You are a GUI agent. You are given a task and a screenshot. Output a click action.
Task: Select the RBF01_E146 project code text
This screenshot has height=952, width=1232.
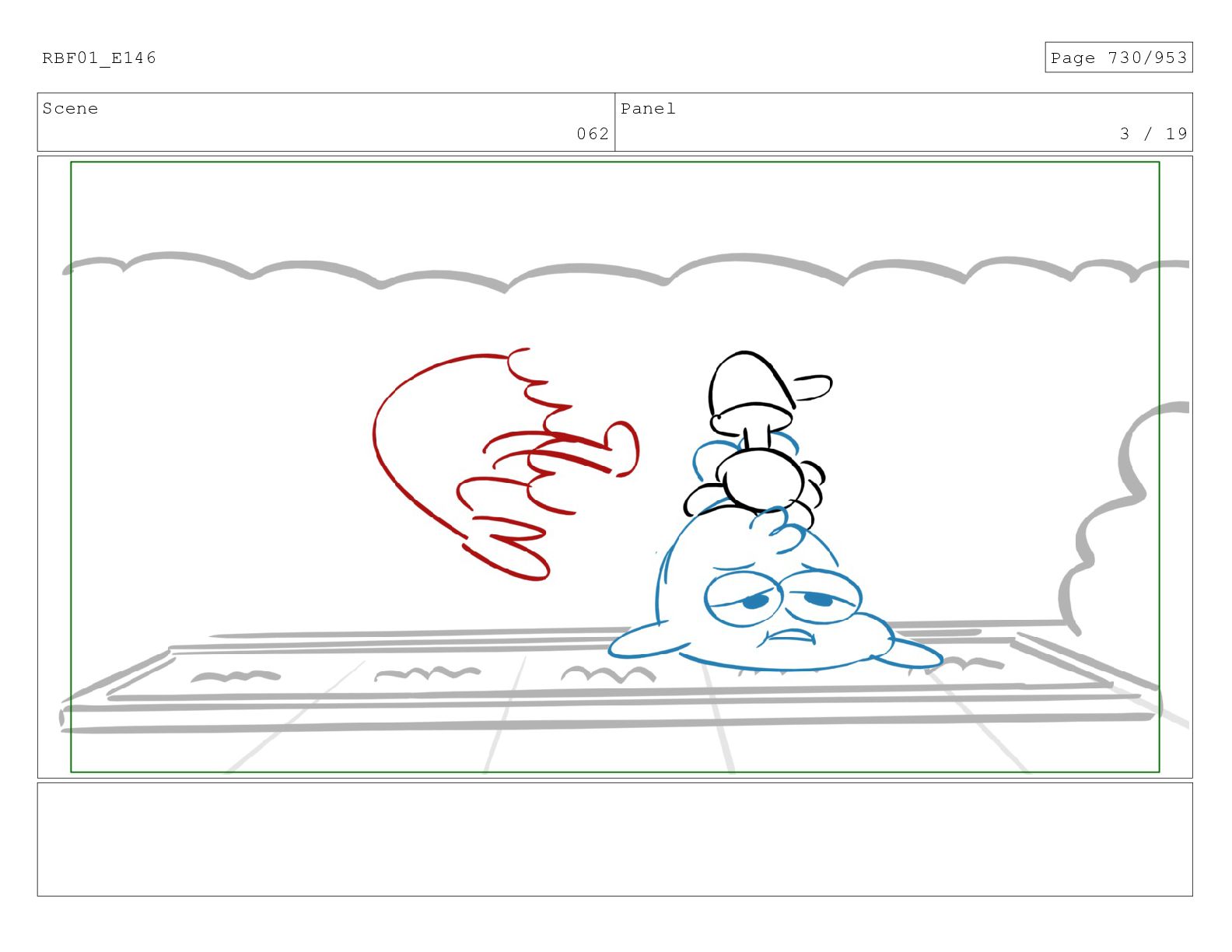click(99, 58)
